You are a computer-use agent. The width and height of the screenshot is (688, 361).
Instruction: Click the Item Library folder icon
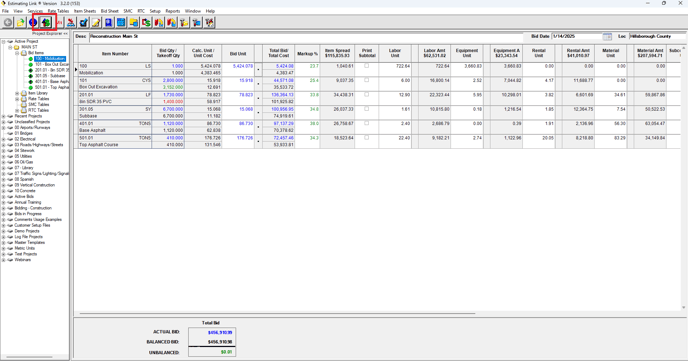pyautogui.click(x=24, y=93)
